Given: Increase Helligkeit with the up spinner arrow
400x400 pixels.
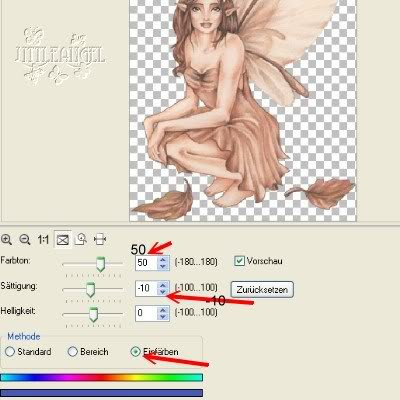Looking at the screenshot, I should (x=163, y=310).
